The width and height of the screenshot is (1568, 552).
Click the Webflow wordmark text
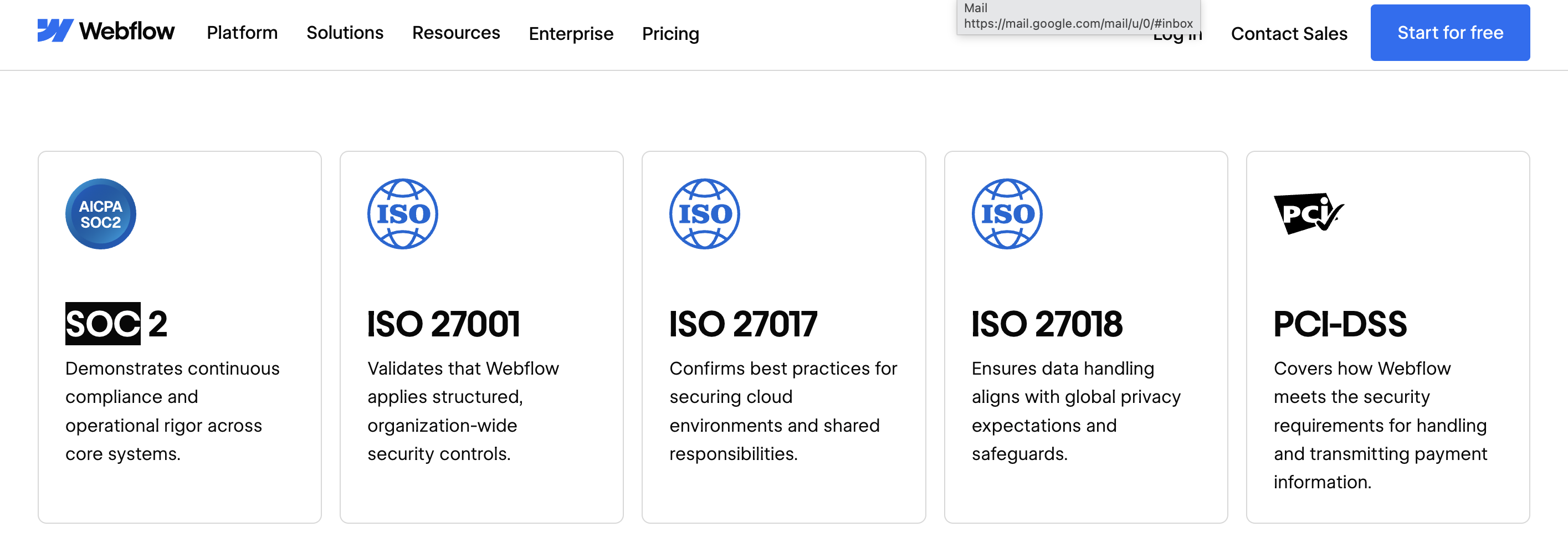(x=127, y=31)
